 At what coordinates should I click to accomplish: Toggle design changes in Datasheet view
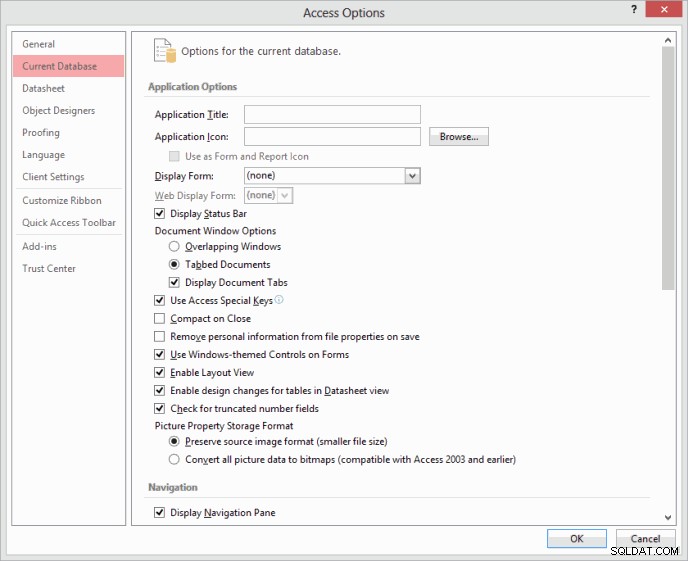pos(160,390)
